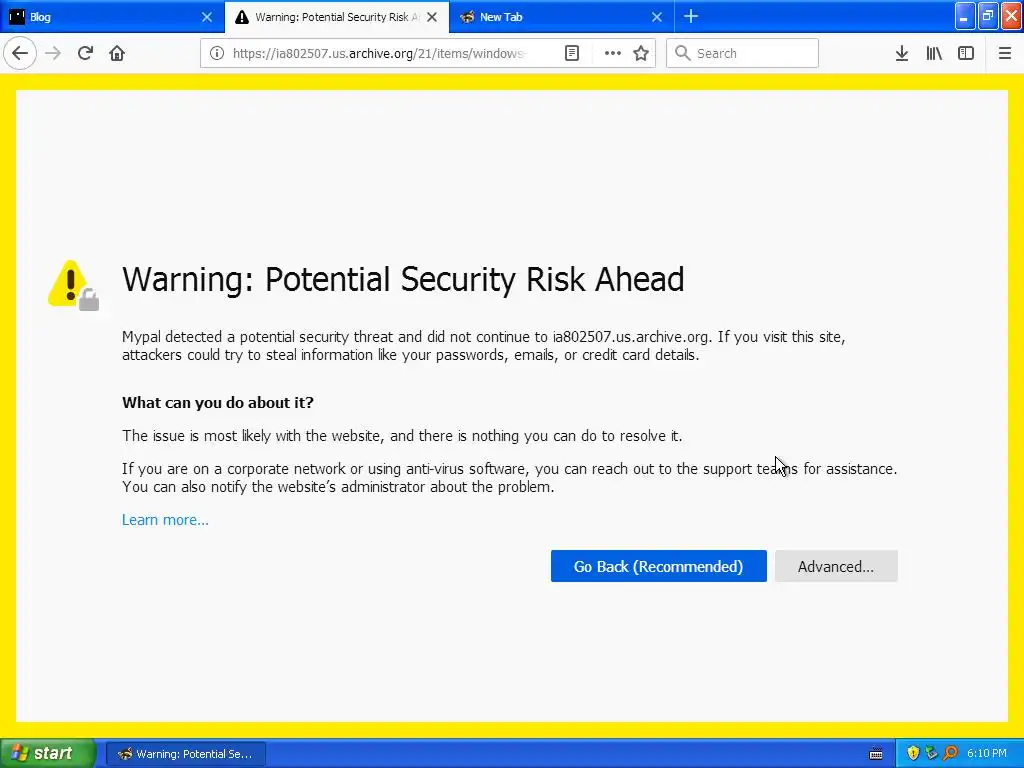Click Go Back (Recommended) button
The height and width of the screenshot is (768, 1024).
click(658, 566)
